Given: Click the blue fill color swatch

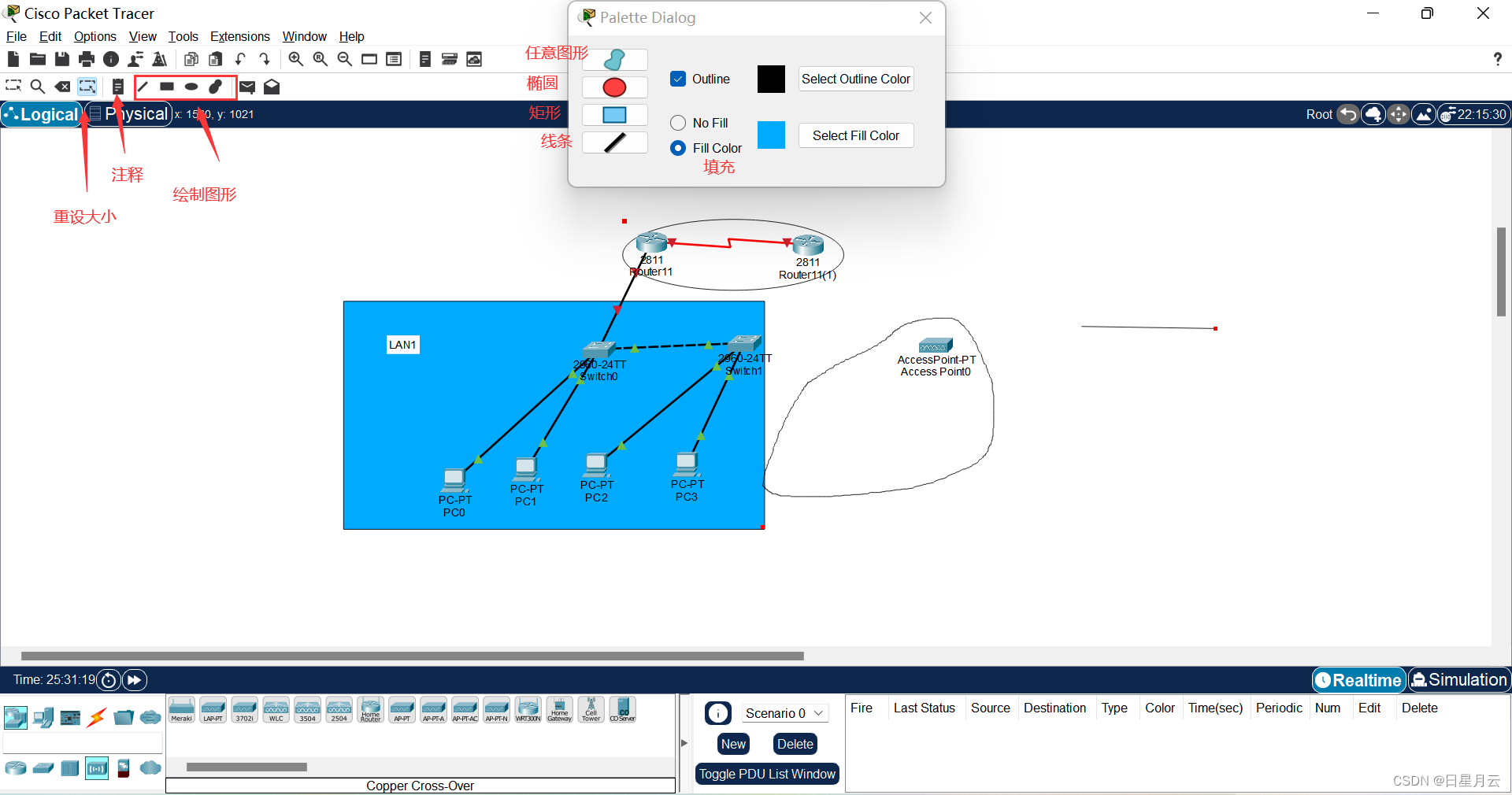Looking at the screenshot, I should [772, 135].
